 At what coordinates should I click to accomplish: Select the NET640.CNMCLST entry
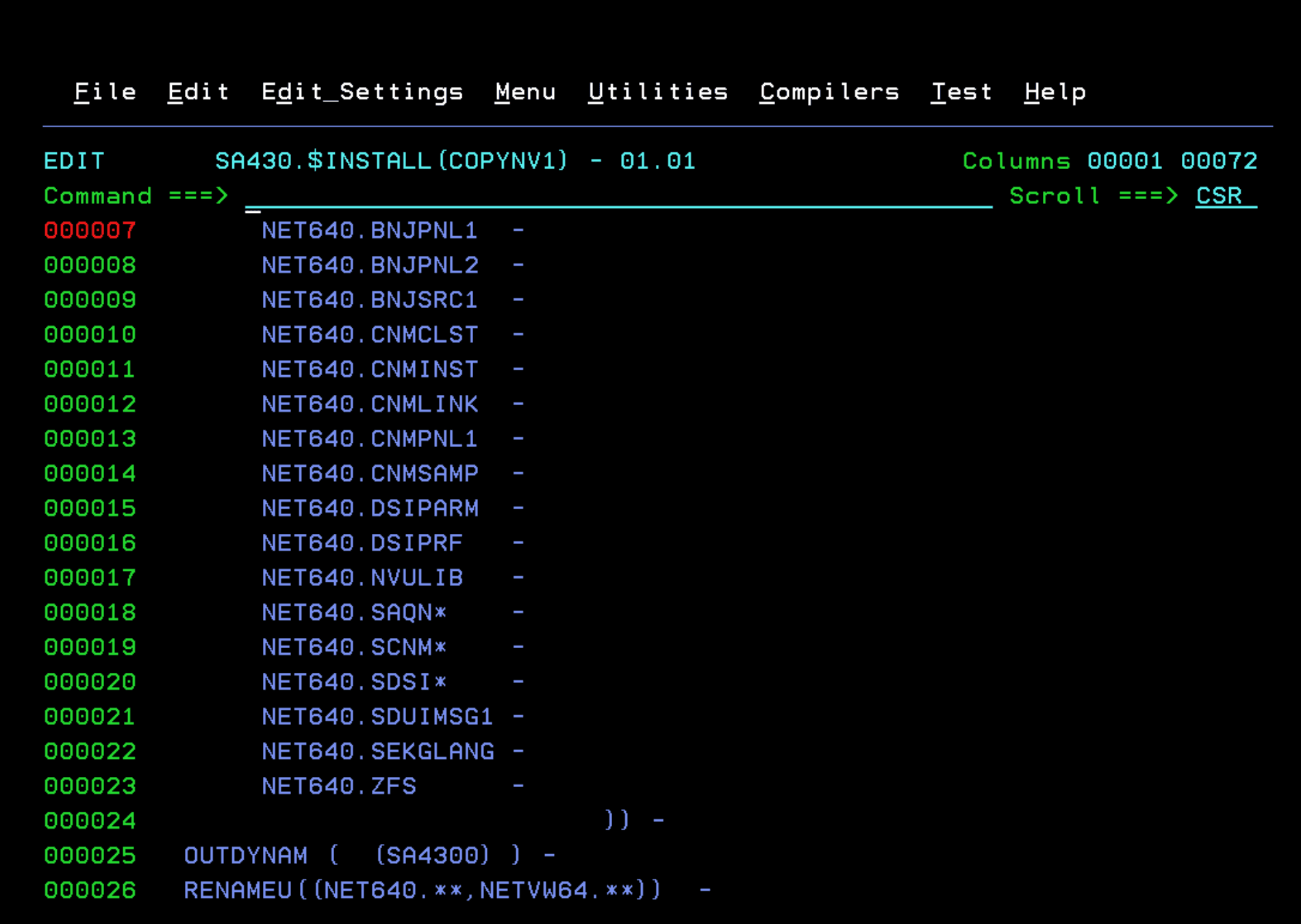[x=370, y=335]
